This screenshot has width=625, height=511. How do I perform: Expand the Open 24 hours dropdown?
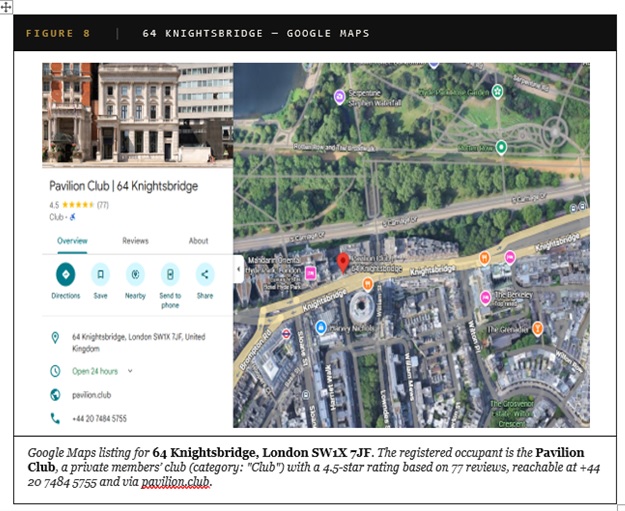point(130,371)
